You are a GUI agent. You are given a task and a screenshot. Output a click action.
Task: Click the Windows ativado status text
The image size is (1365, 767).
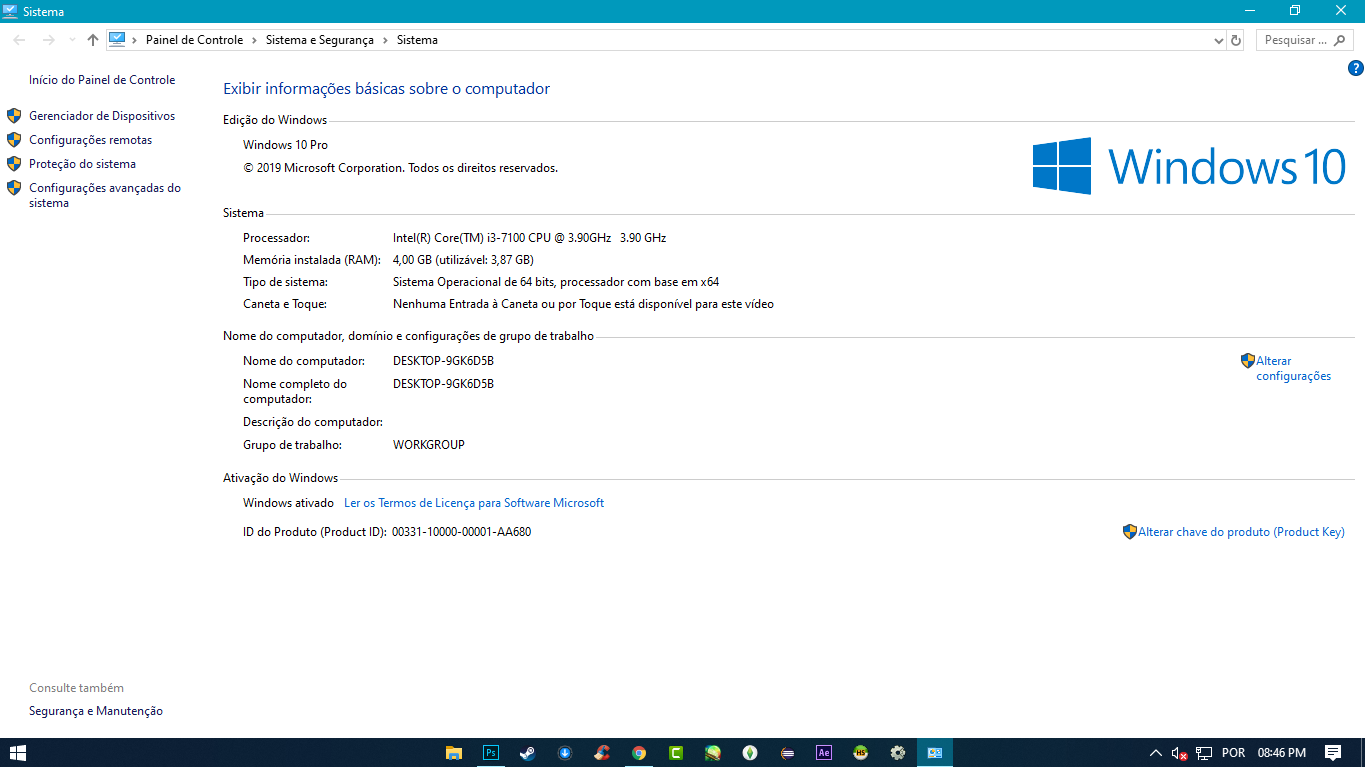pos(288,503)
